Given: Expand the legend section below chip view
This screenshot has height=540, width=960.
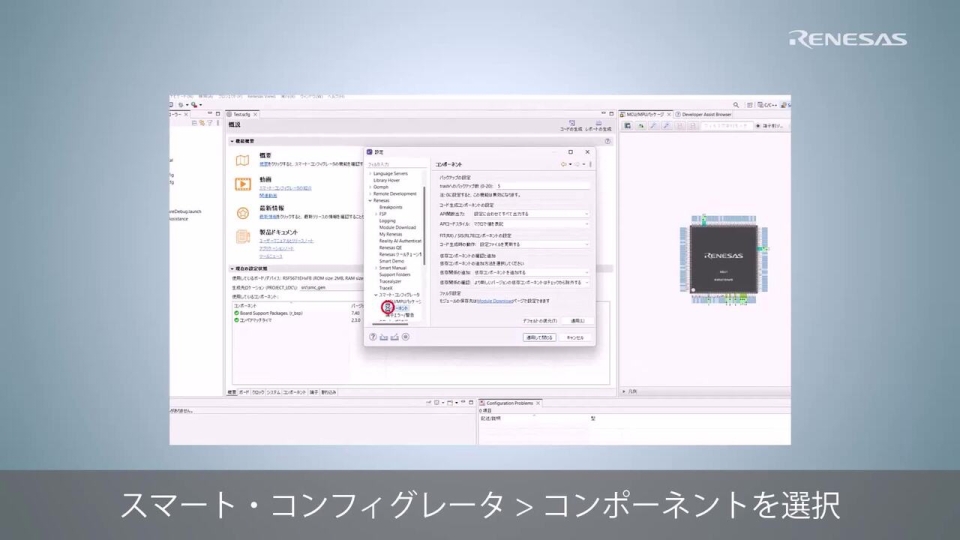Looking at the screenshot, I should pyautogui.click(x=624, y=391).
